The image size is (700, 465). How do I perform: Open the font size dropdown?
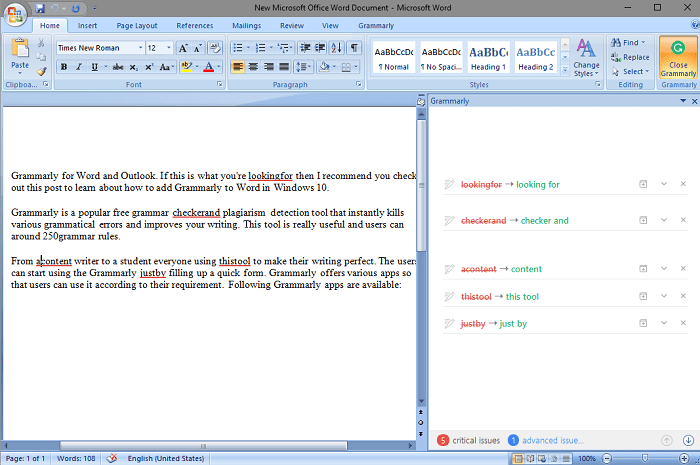point(169,48)
